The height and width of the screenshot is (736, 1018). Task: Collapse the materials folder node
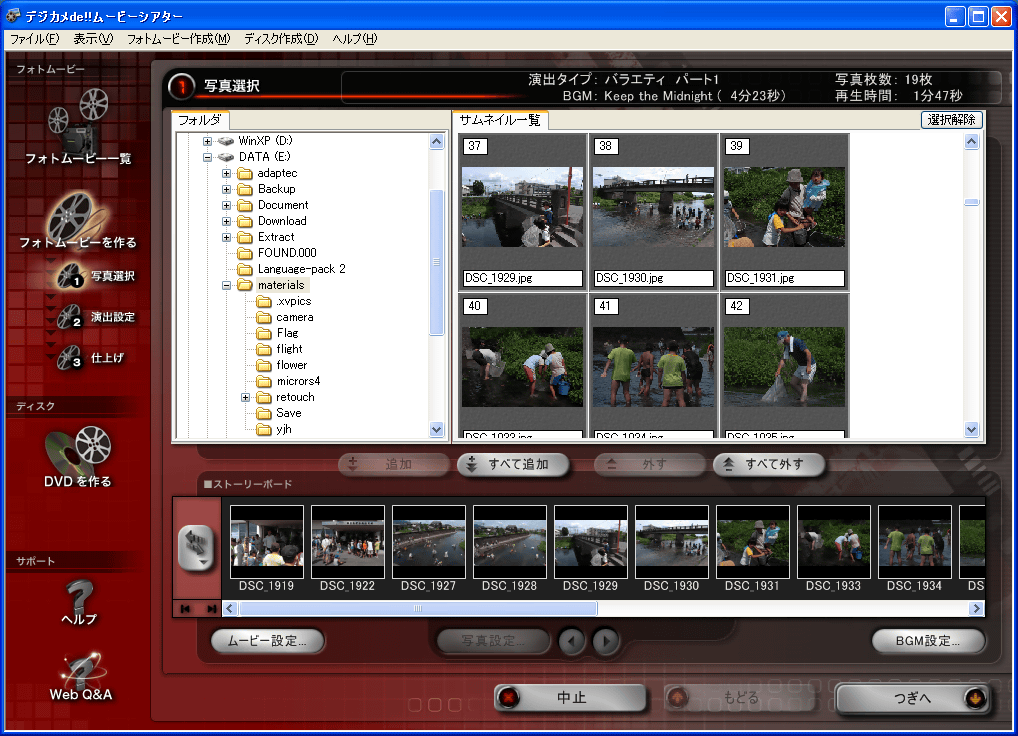coord(226,286)
